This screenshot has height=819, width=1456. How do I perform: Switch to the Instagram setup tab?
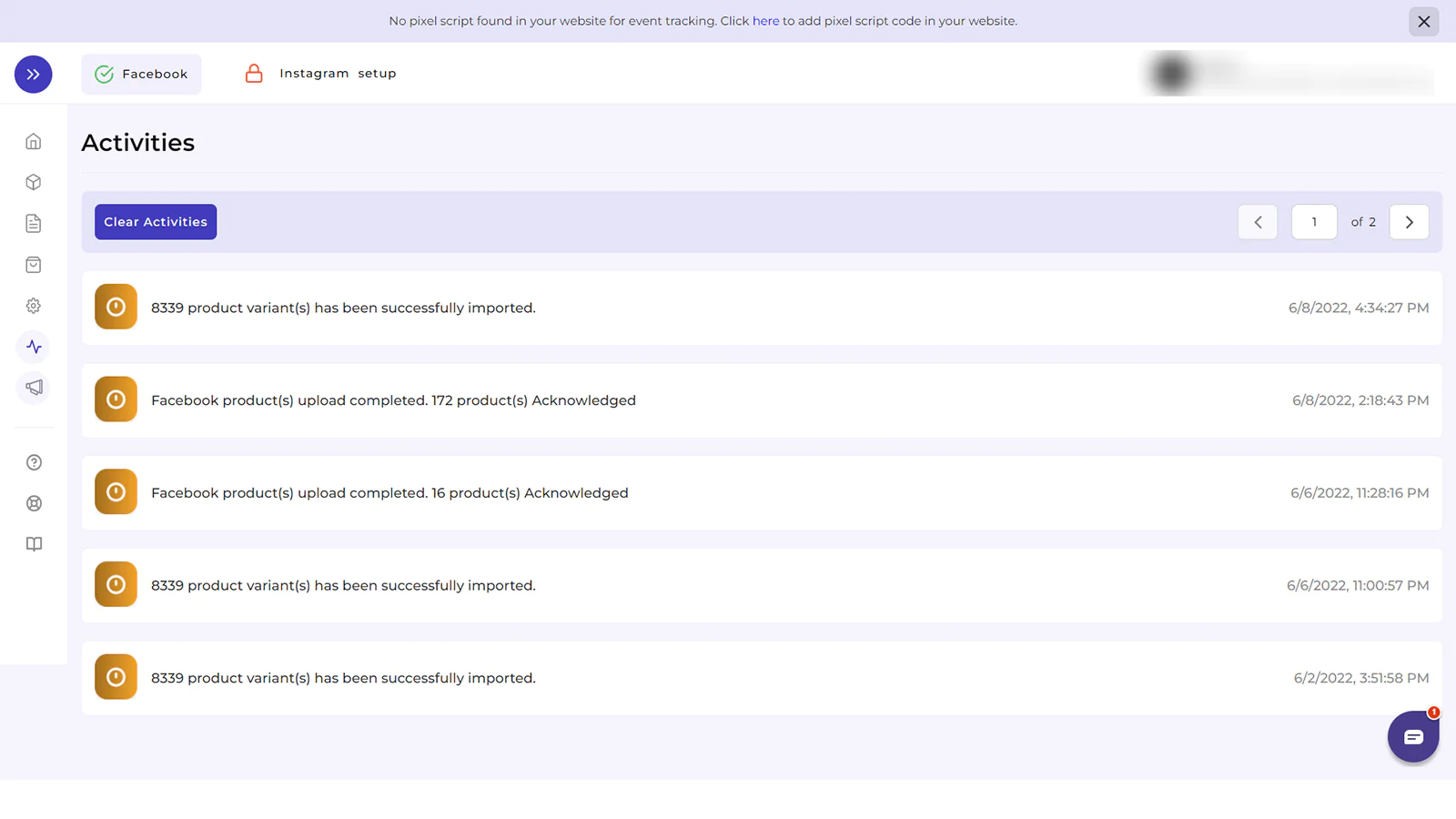[x=320, y=74]
